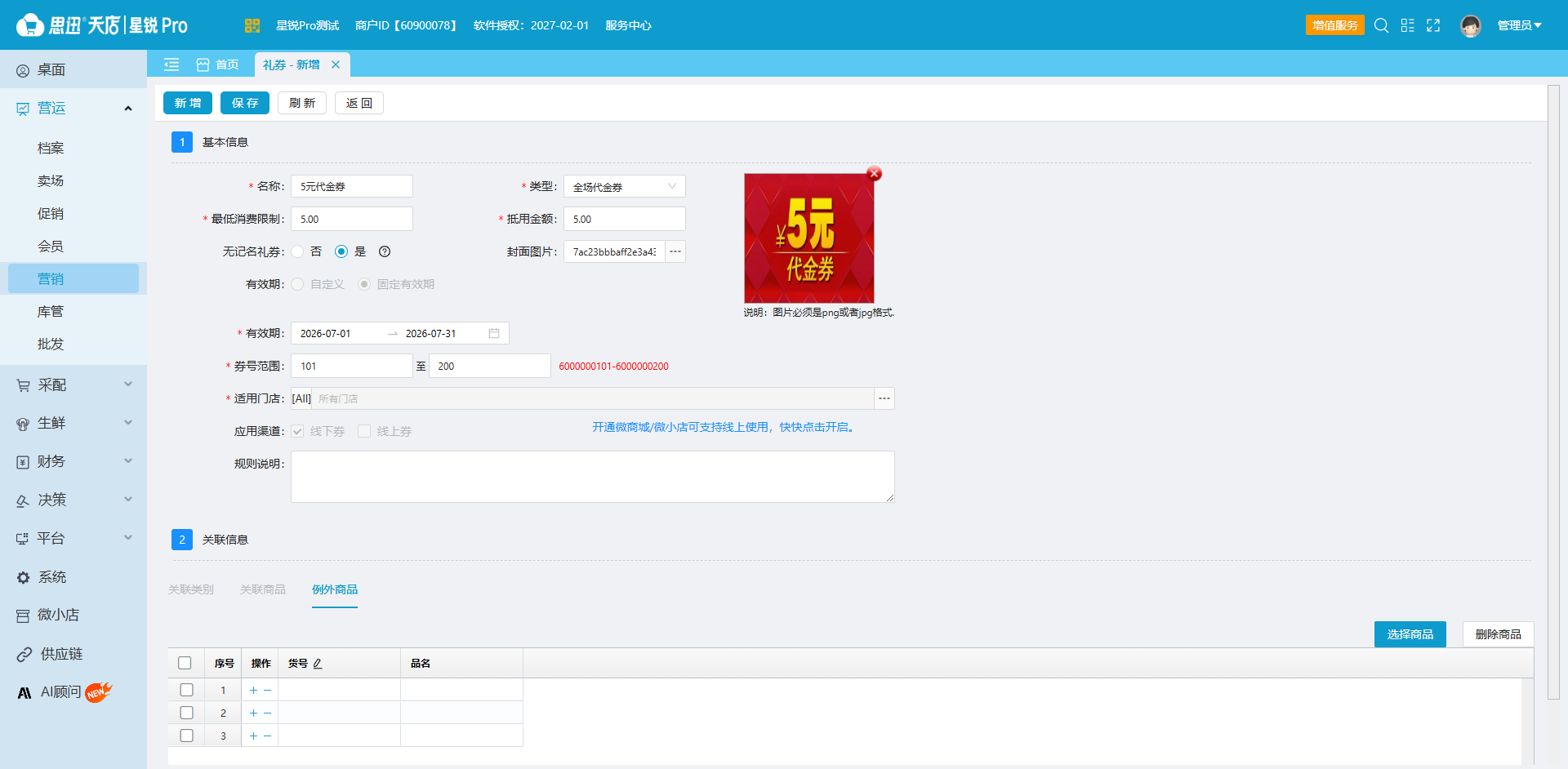This screenshot has height=769, width=1568.
Task: Click the 规则说明 text area
Action: tap(593, 477)
